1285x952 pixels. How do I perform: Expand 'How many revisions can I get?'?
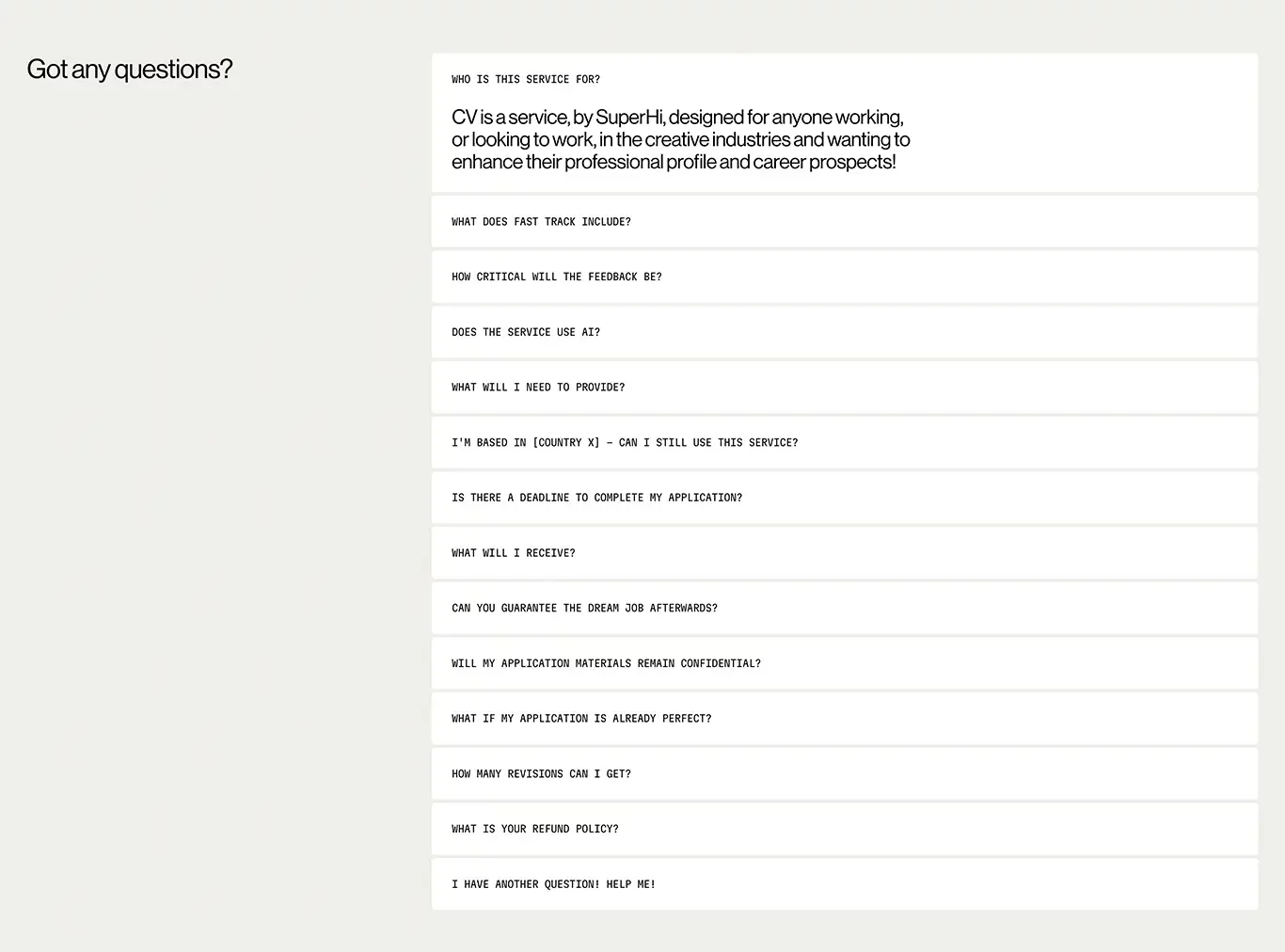tap(845, 773)
